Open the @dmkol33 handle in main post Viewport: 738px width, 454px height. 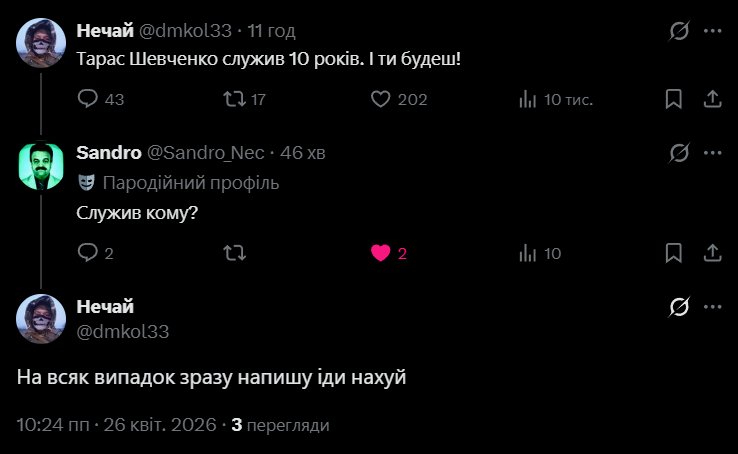pos(123,331)
